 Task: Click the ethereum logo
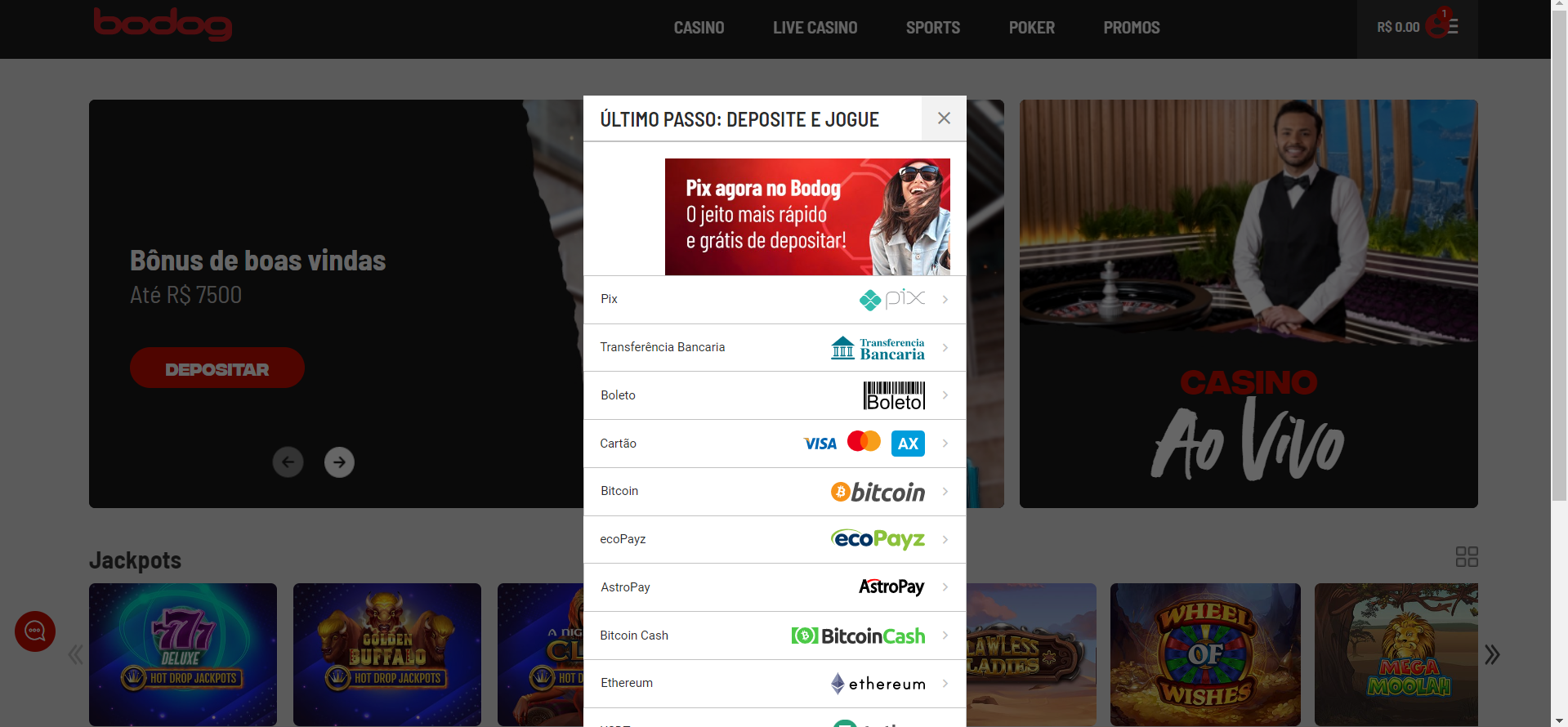pos(878,684)
